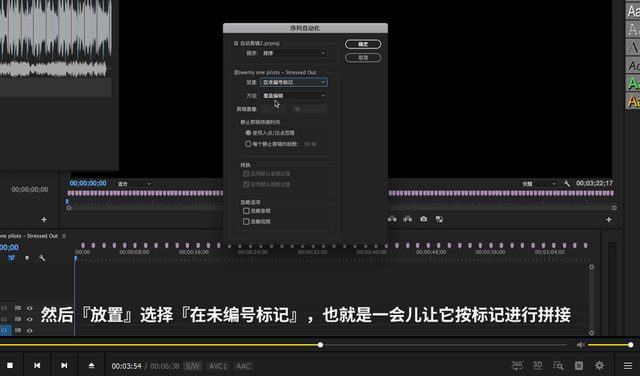Screen dimensions: 640x376
Task: Toggle the 360° video mode icon
Action: (517, 365)
